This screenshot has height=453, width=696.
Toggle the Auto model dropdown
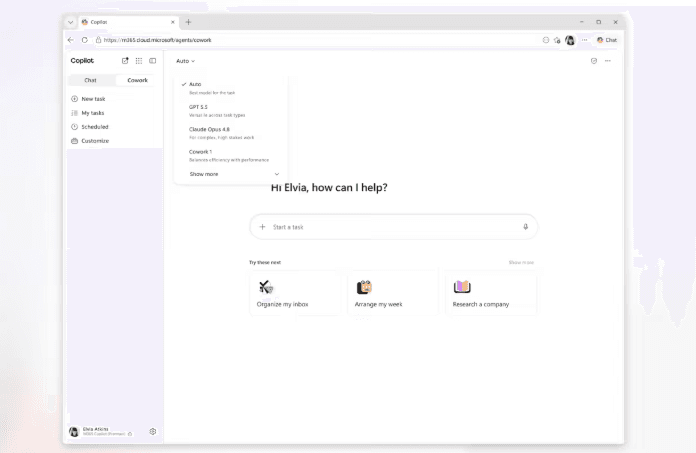[186, 61]
